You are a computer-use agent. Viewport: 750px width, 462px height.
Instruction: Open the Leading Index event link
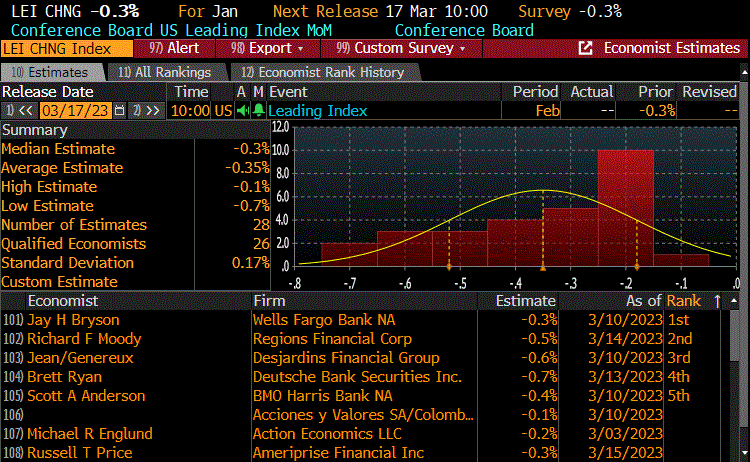pos(318,111)
